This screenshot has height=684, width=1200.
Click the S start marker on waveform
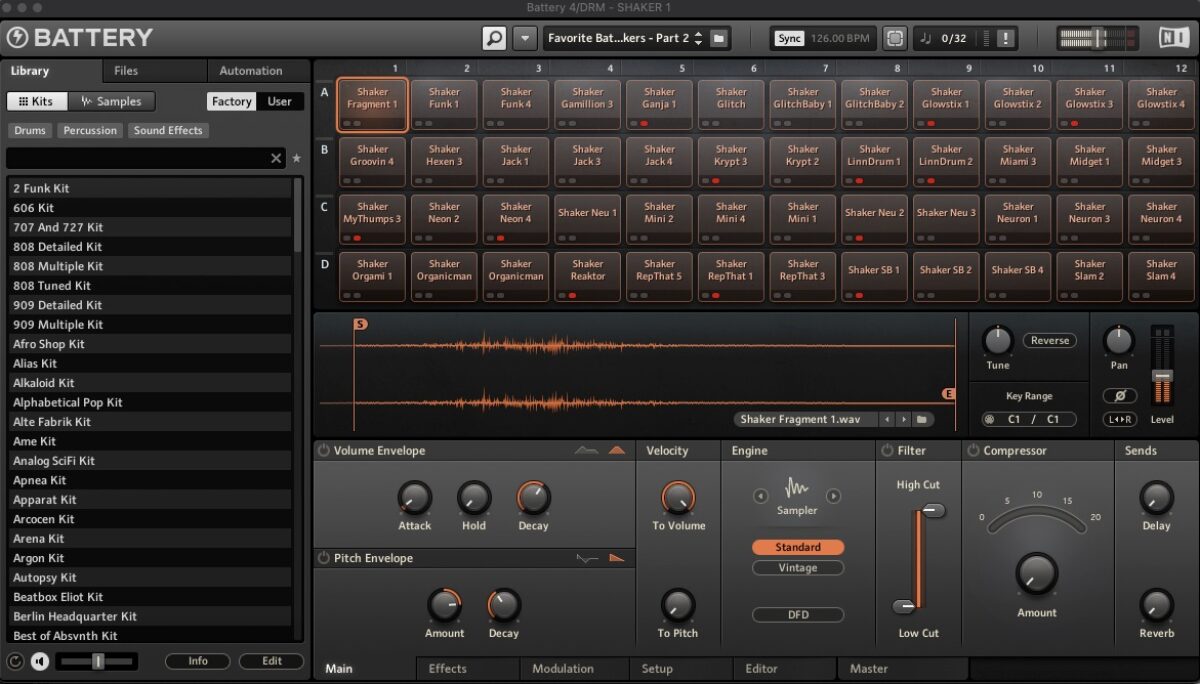pyautogui.click(x=360, y=324)
